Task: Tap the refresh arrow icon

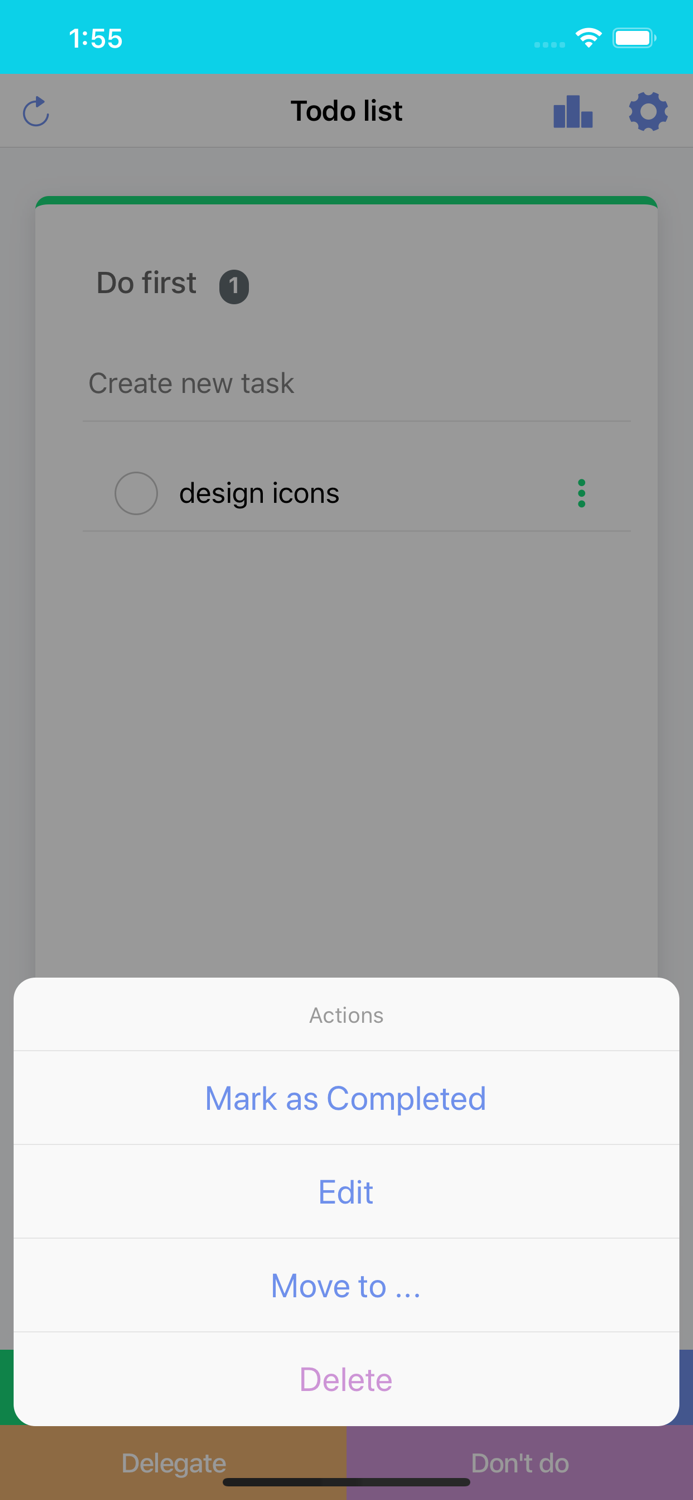Action: (x=36, y=111)
